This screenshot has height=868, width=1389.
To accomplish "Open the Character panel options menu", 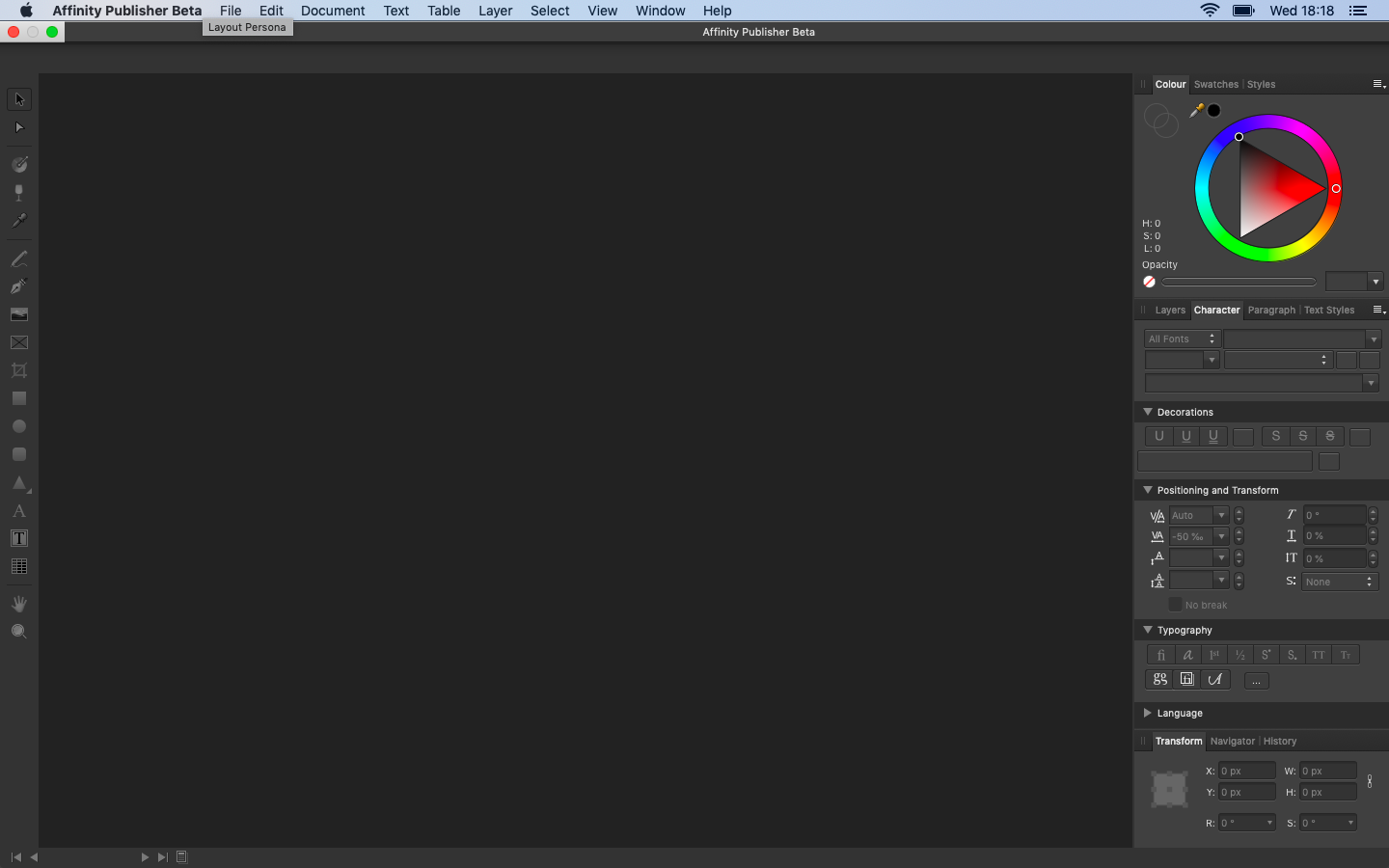I will point(1378,310).
